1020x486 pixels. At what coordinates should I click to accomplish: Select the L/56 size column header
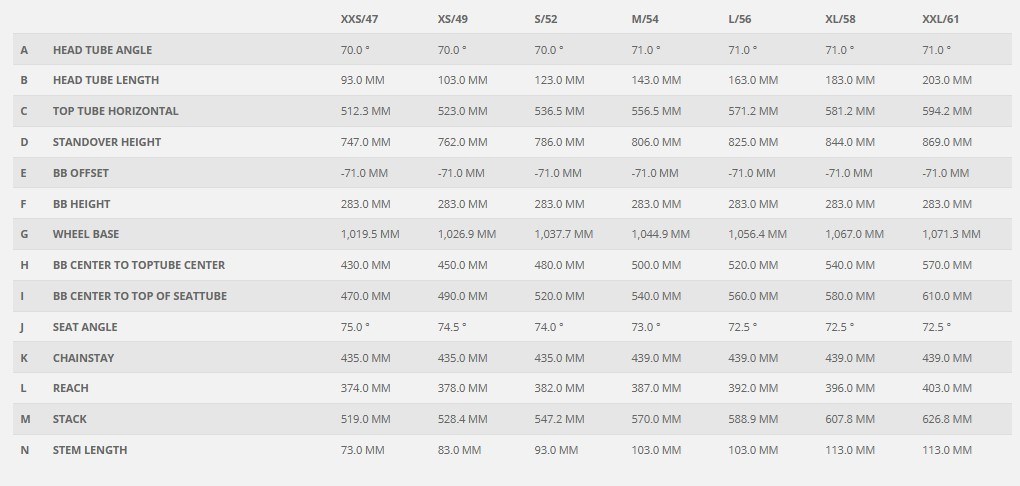pos(740,19)
